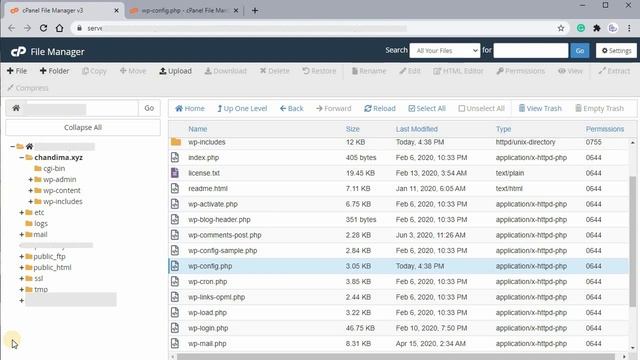Switch to the wp-config.php browser tab
The width and height of the screenshot is (640, 360).
pyautogui.click(x=184, y=11)
